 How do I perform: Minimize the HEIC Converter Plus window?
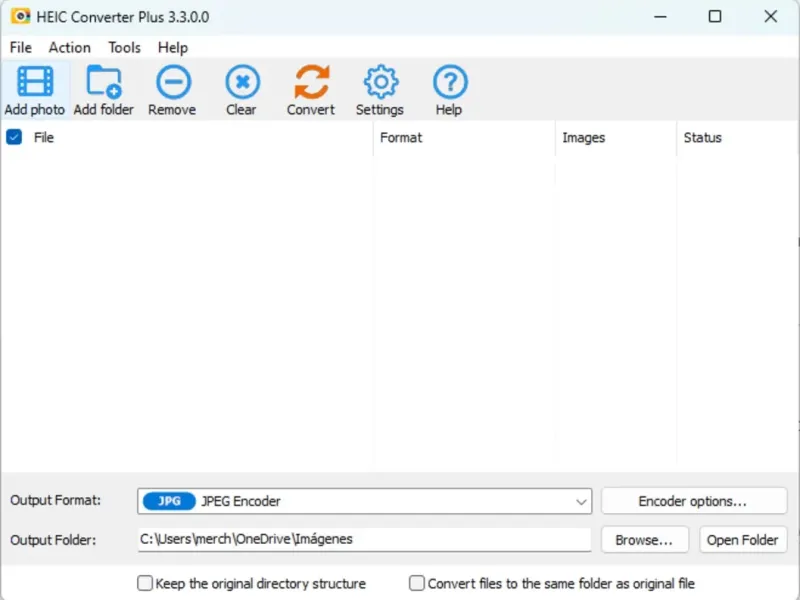(660, 16)
